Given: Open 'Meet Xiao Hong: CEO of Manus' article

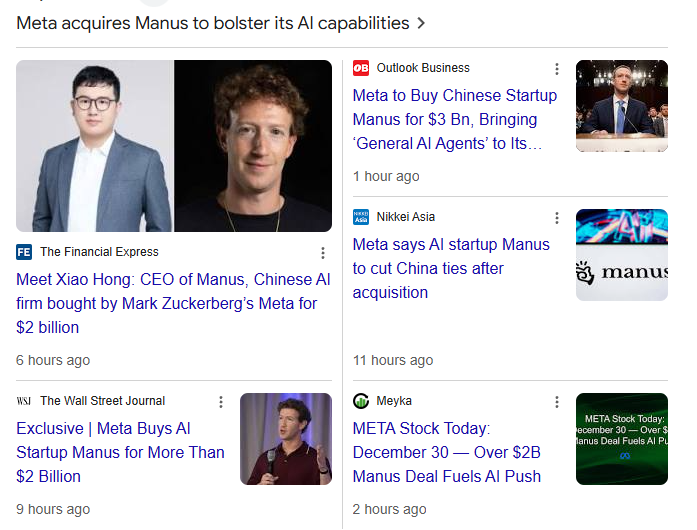Looking at the screenshot, I should click(x=173, y=303).
